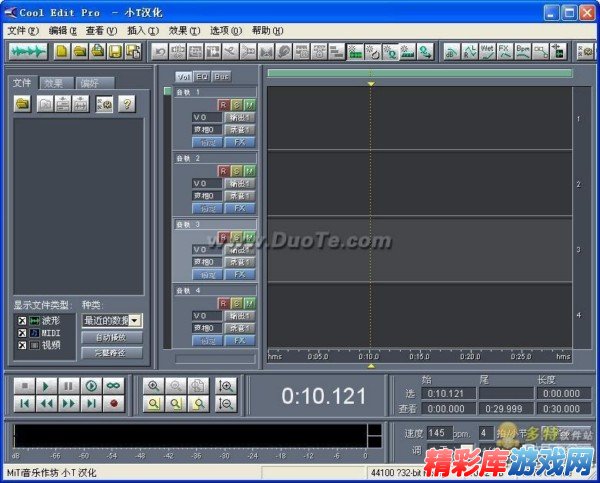Open the 效果 menu in the menu bar
Screen dimensions: 600x483
[178, 31]
